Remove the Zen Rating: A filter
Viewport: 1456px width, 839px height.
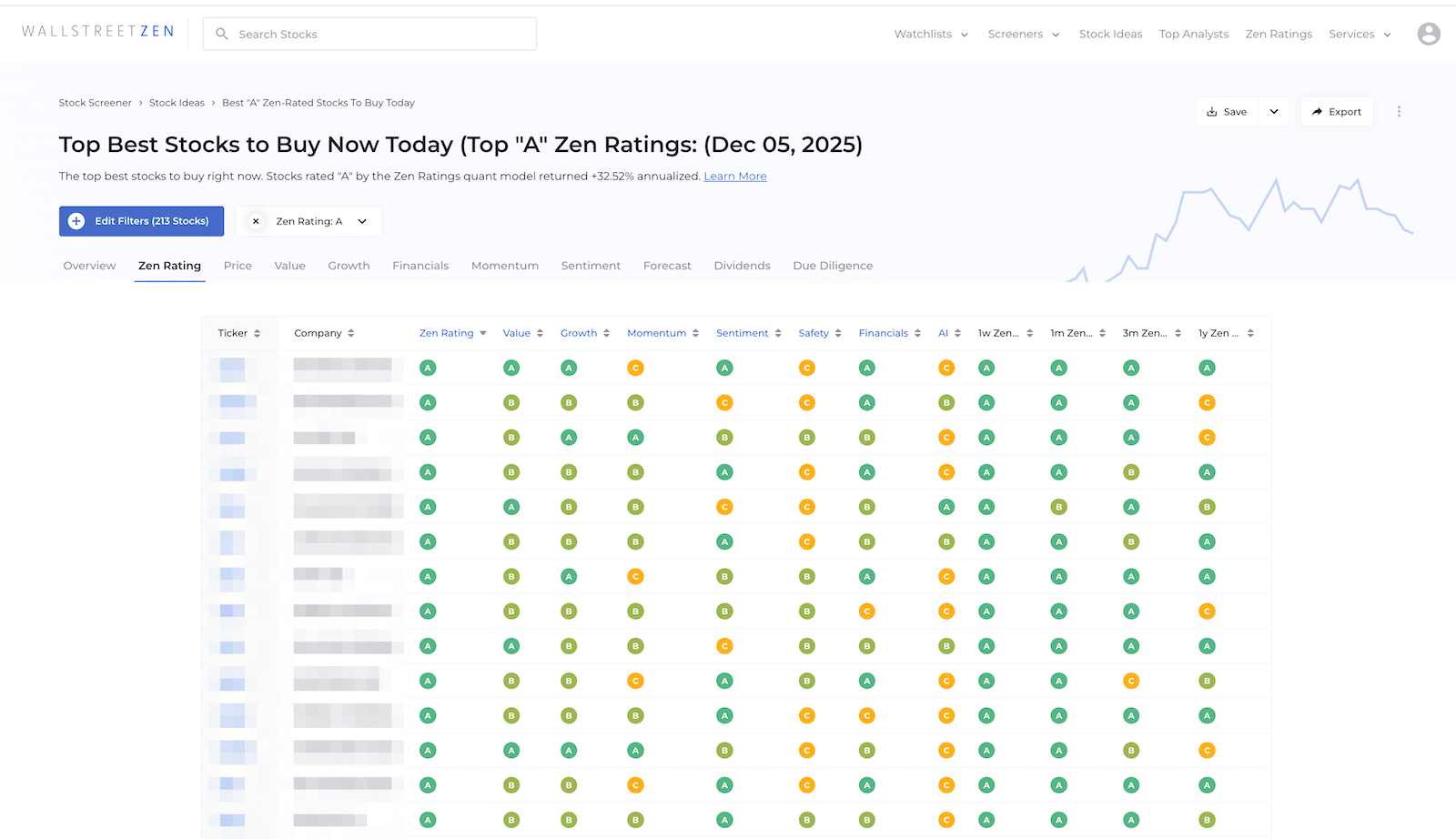(256, 221)
